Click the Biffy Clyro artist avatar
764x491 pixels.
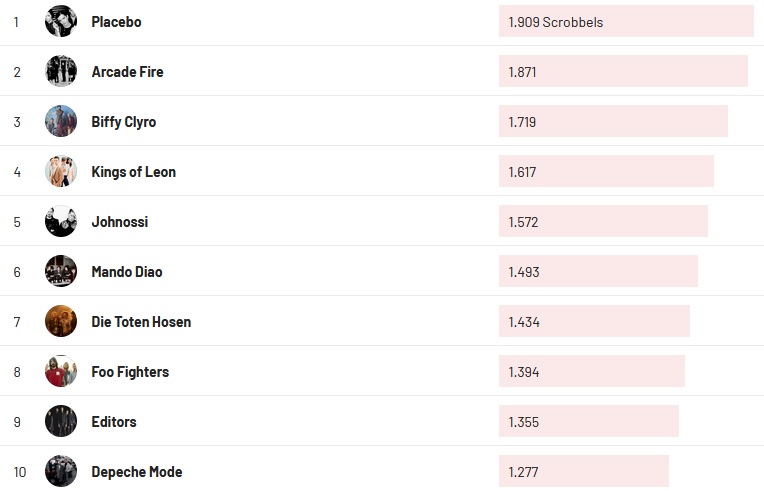tap(61, 121)
